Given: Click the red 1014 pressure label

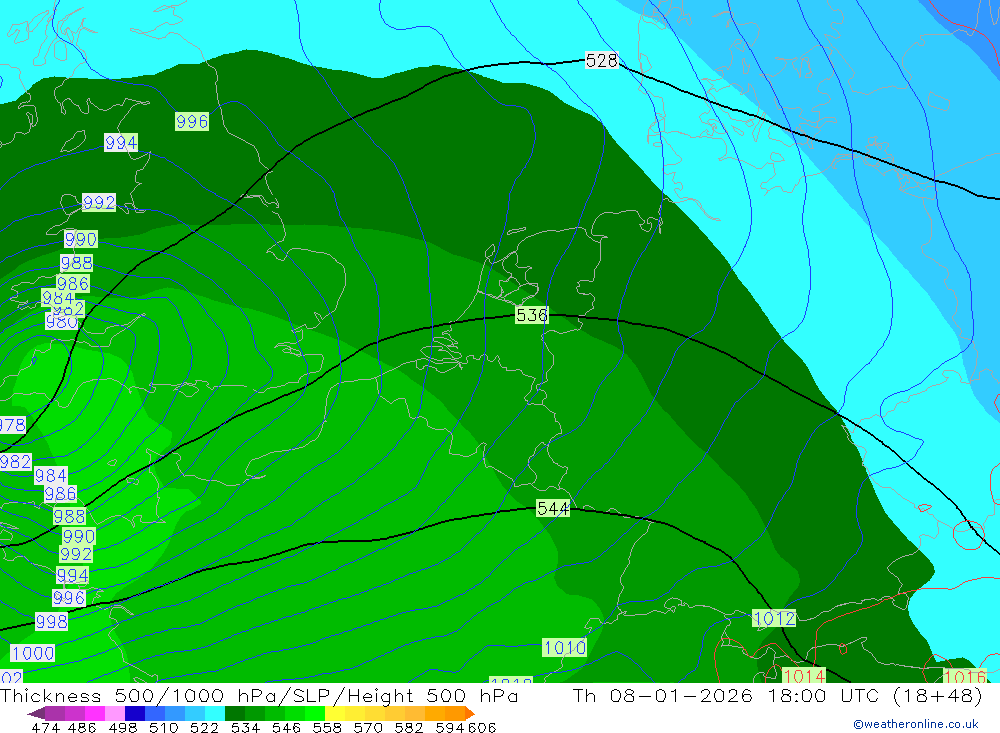Looking at the screenshot, I should 804,677.
